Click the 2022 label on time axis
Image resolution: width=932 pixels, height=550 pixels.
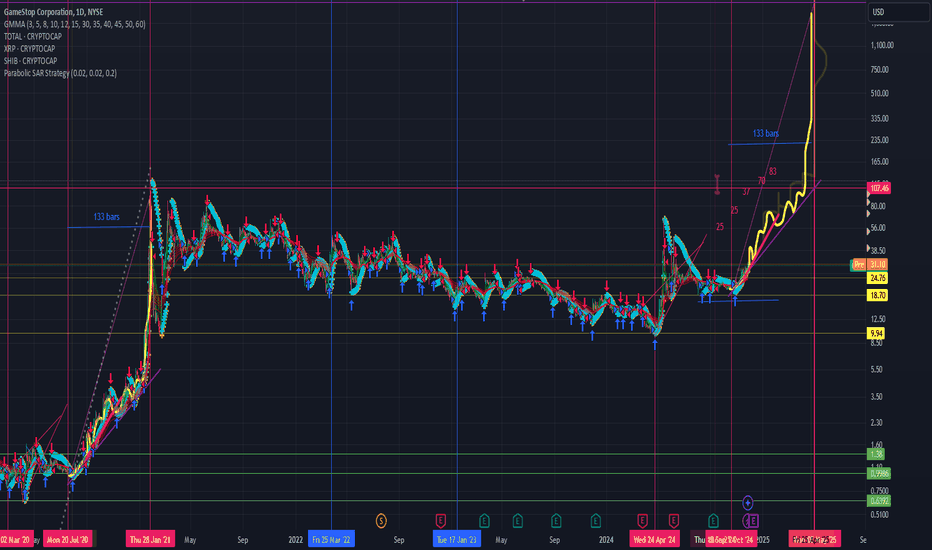point(295,540)
